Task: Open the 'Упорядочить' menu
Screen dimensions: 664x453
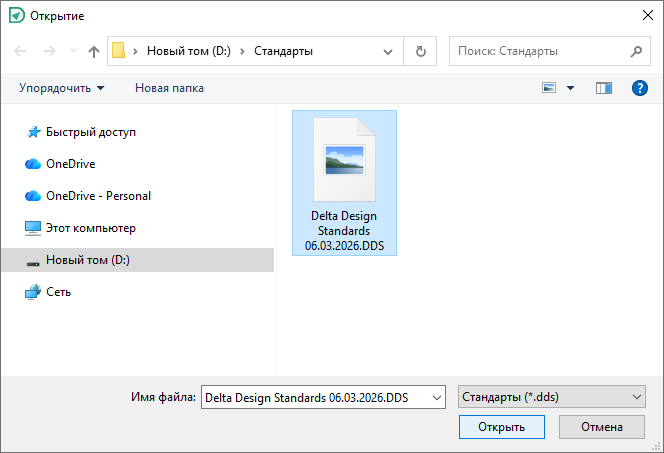Action: (61, 88)
